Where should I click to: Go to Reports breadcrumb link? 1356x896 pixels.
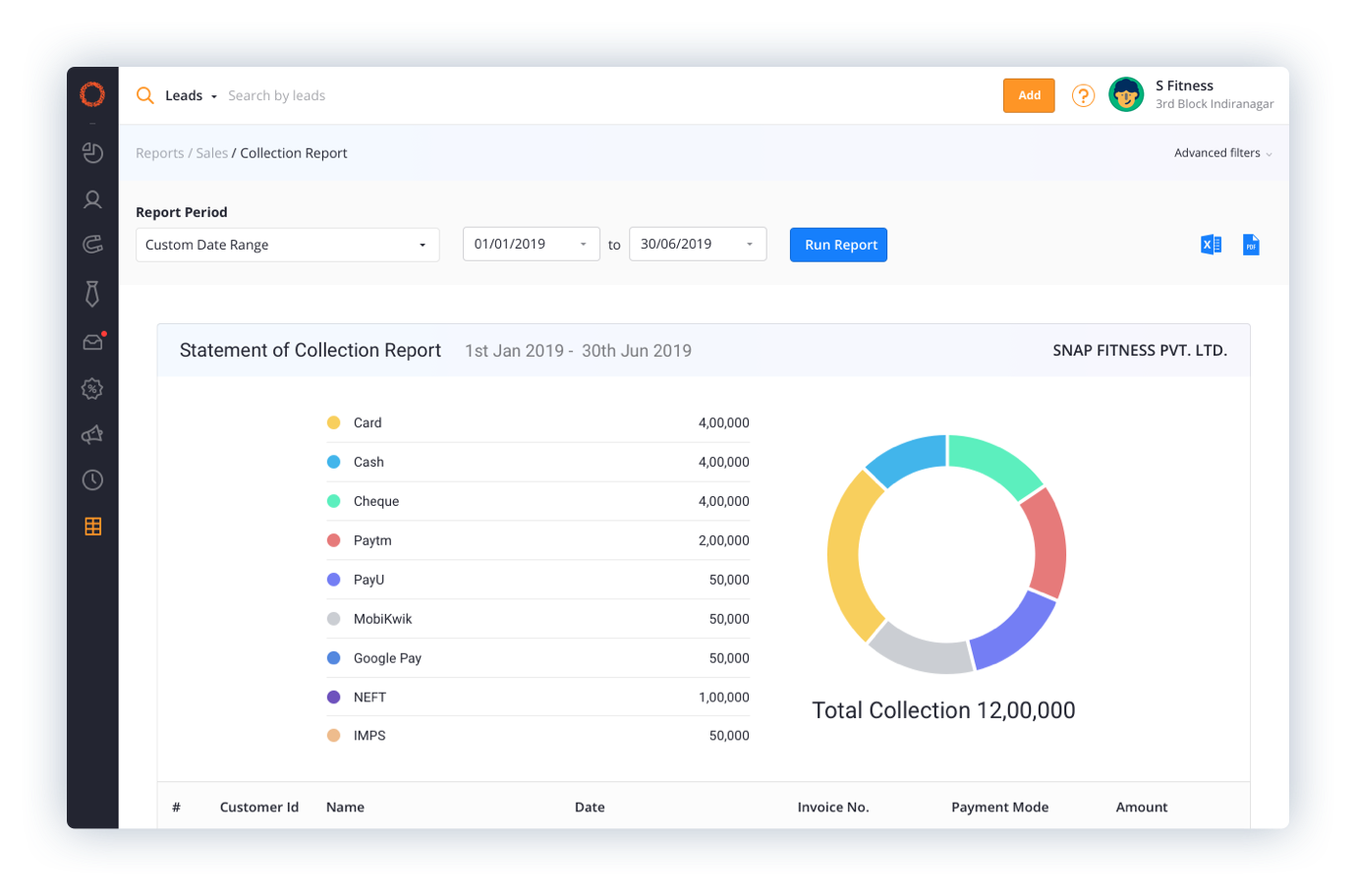pyautogui.click(x=159, y=153)
